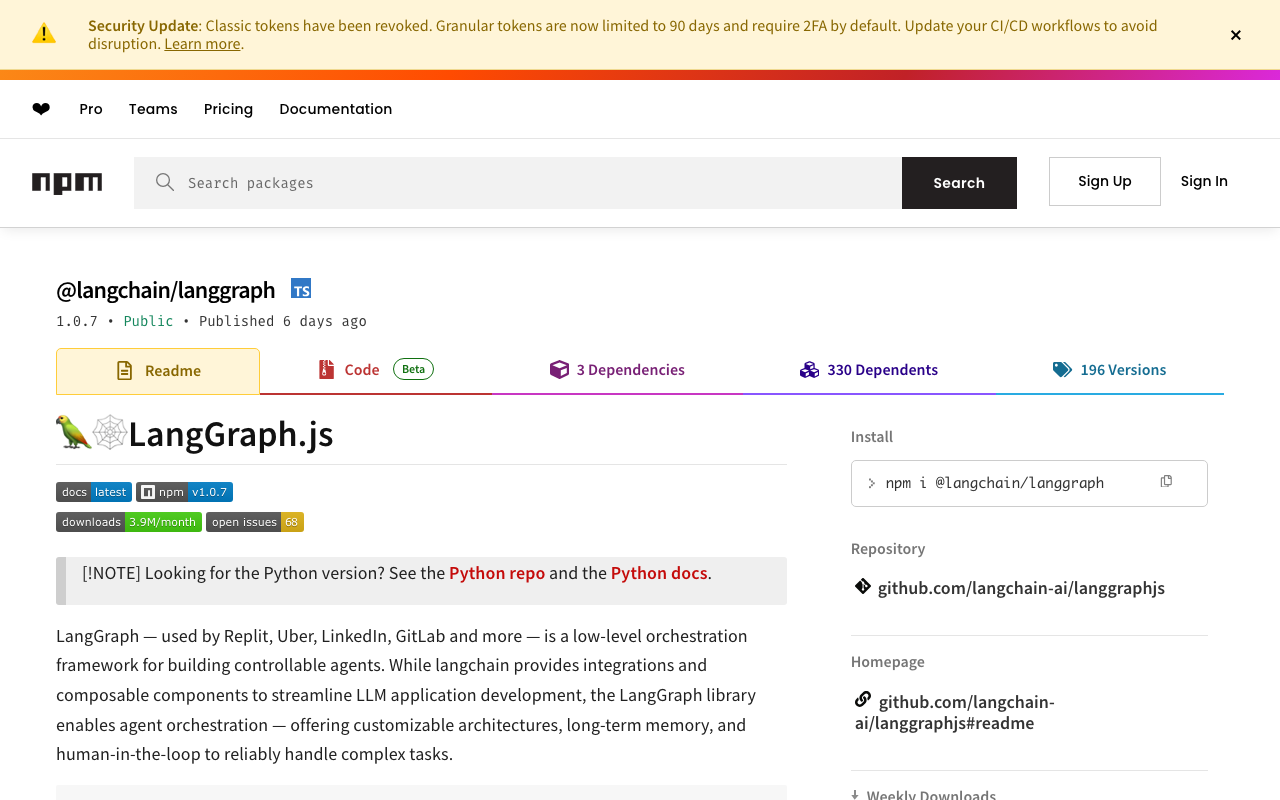Click the Repository section label
The image size is (1280, 800).
point(888,549)
